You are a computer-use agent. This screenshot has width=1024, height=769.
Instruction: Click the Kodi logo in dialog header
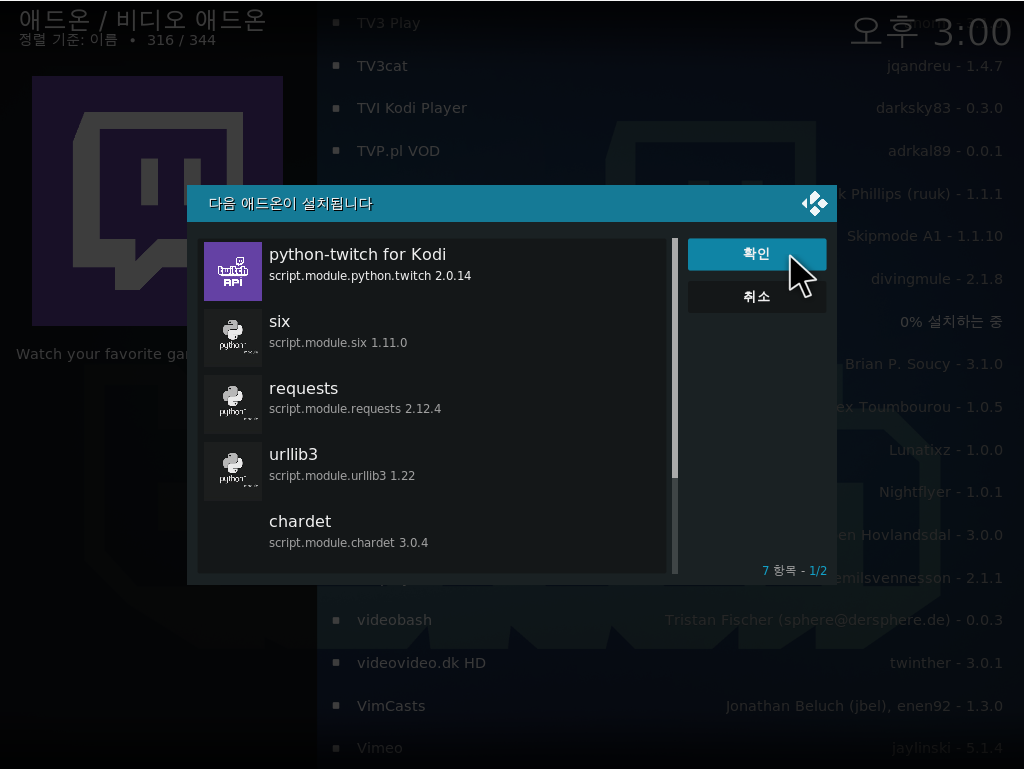[x=814, y=204]
